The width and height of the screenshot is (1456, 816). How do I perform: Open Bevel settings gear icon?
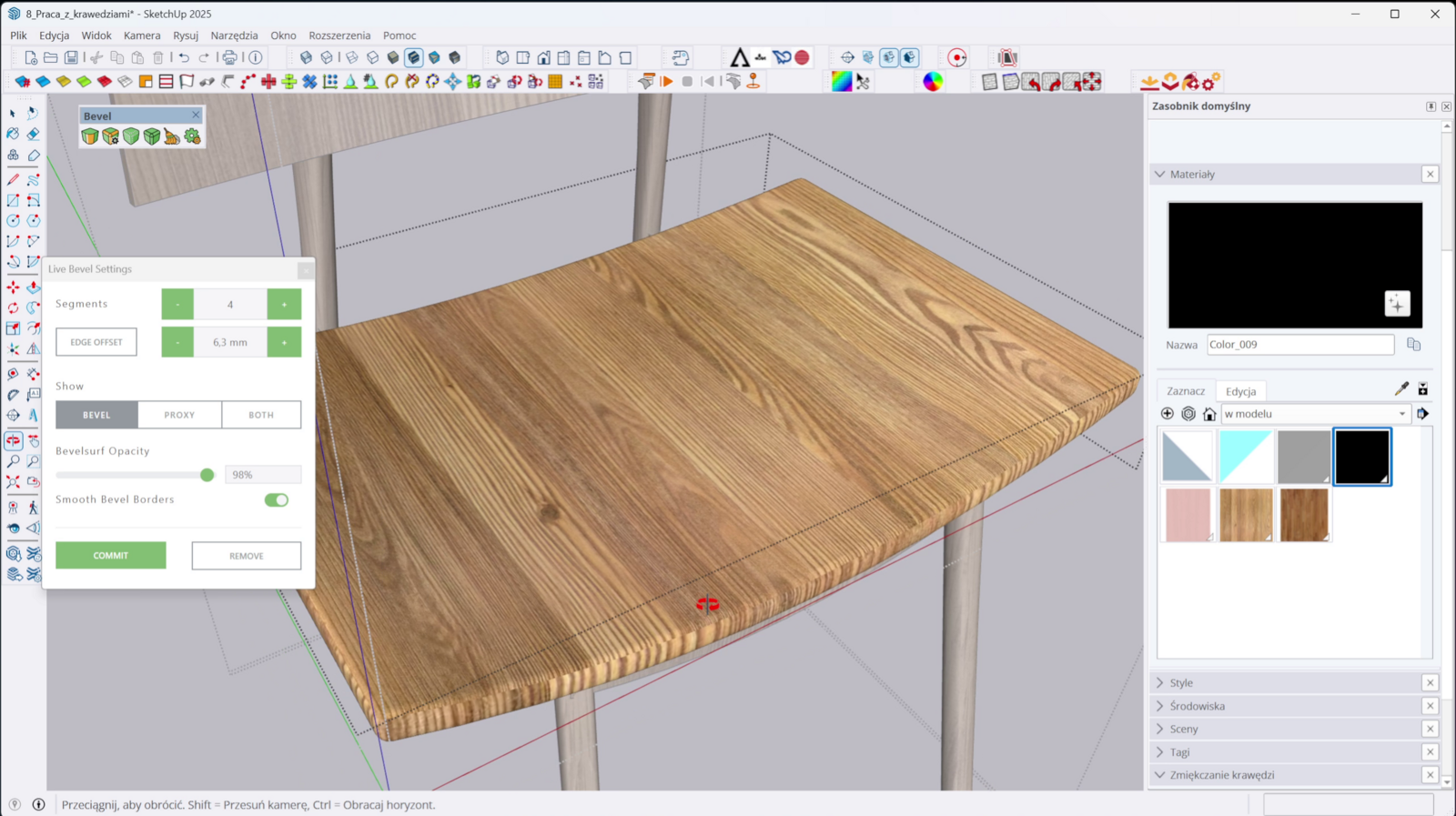pos(192,136)
